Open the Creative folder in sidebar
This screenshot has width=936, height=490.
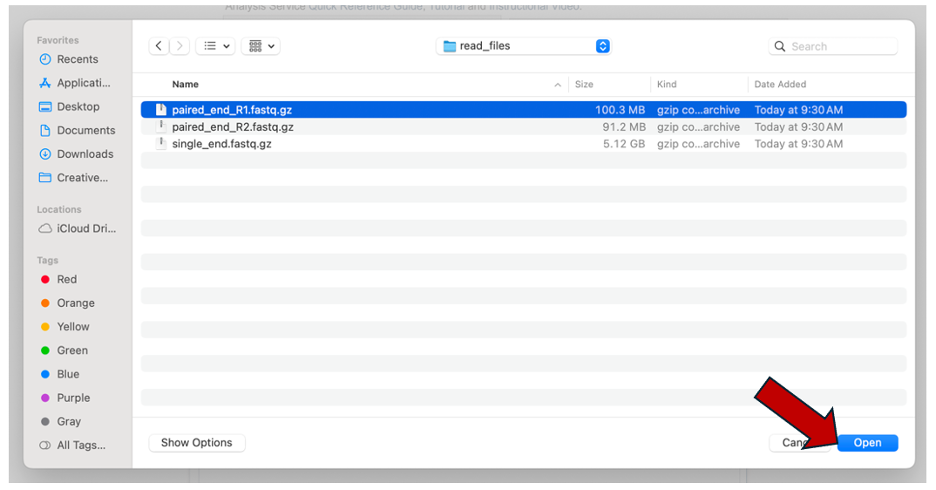pos(73,177)
